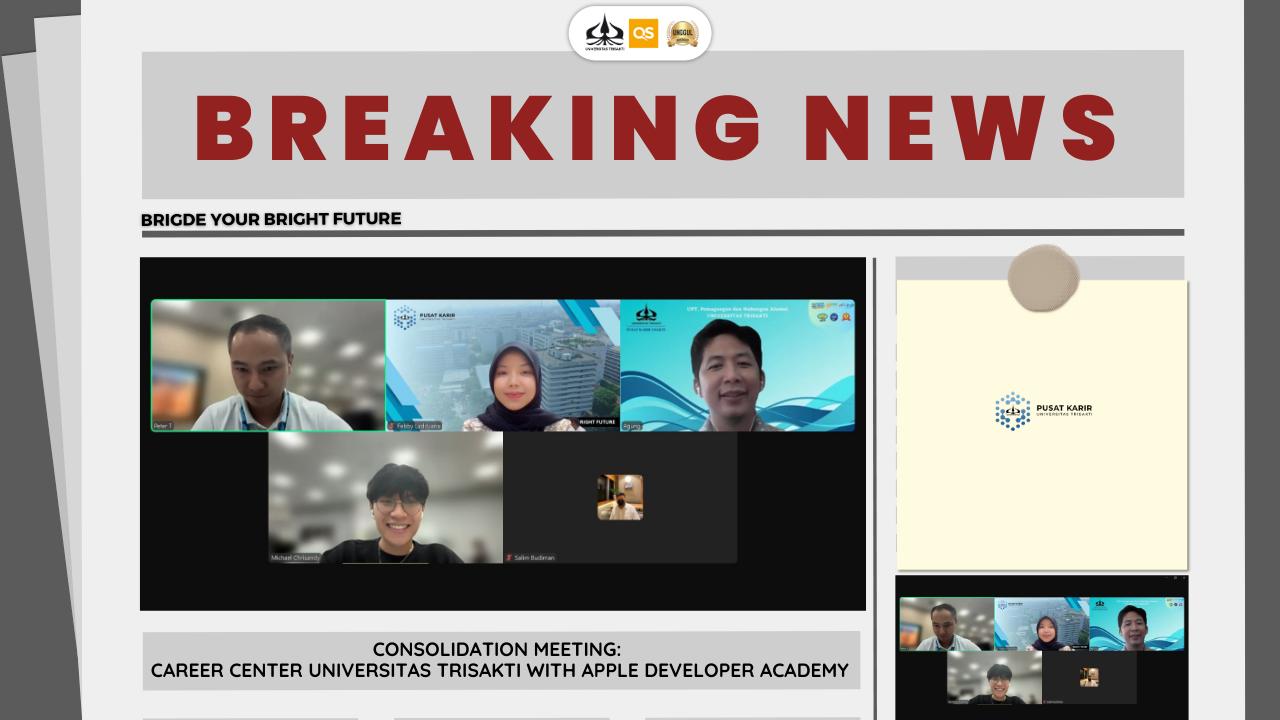
Task: Click the Pusat Karir logo in Febby's tile
Action: pos(423,318)
